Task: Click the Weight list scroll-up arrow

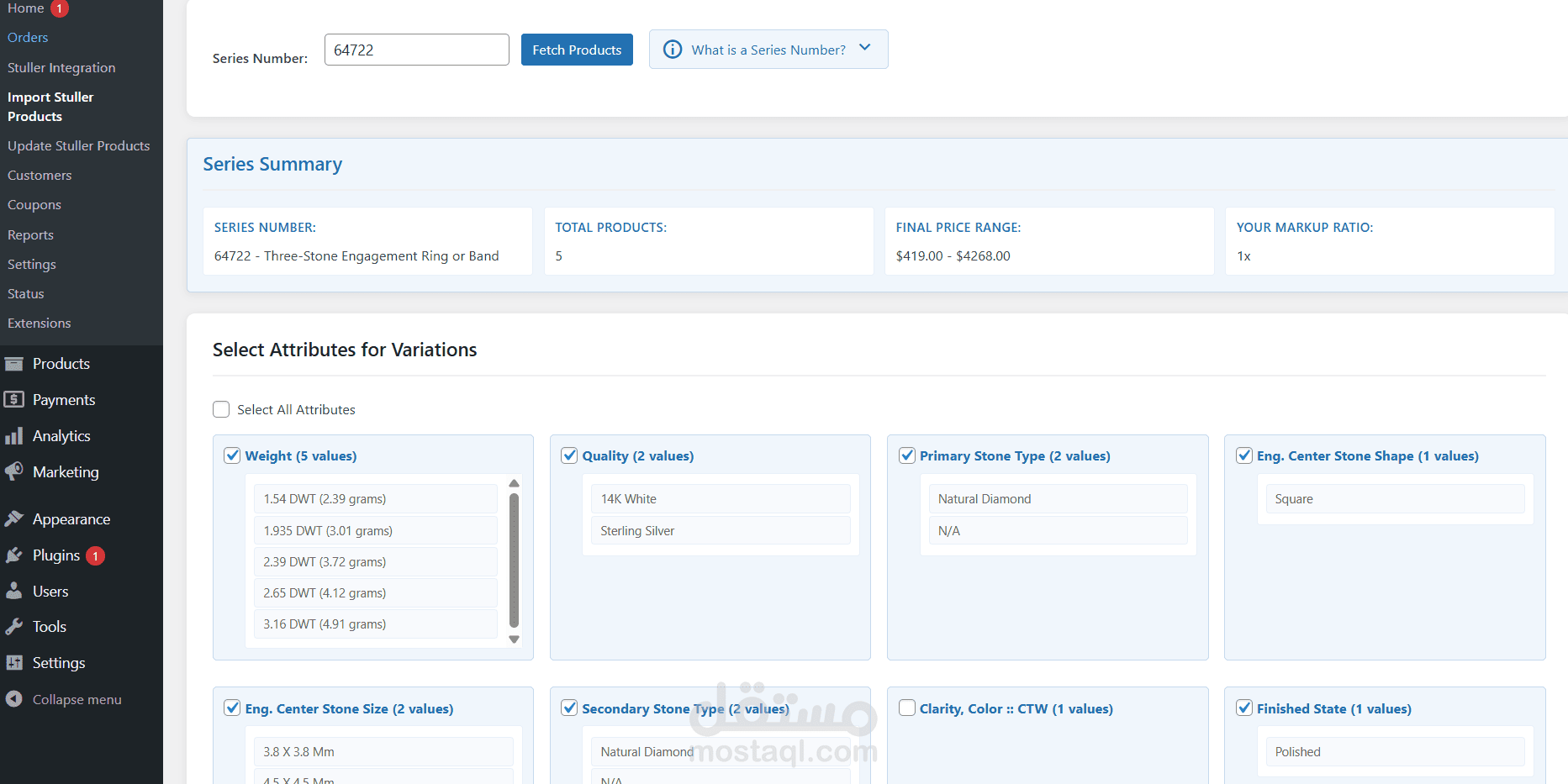Action: click(514, 483)
